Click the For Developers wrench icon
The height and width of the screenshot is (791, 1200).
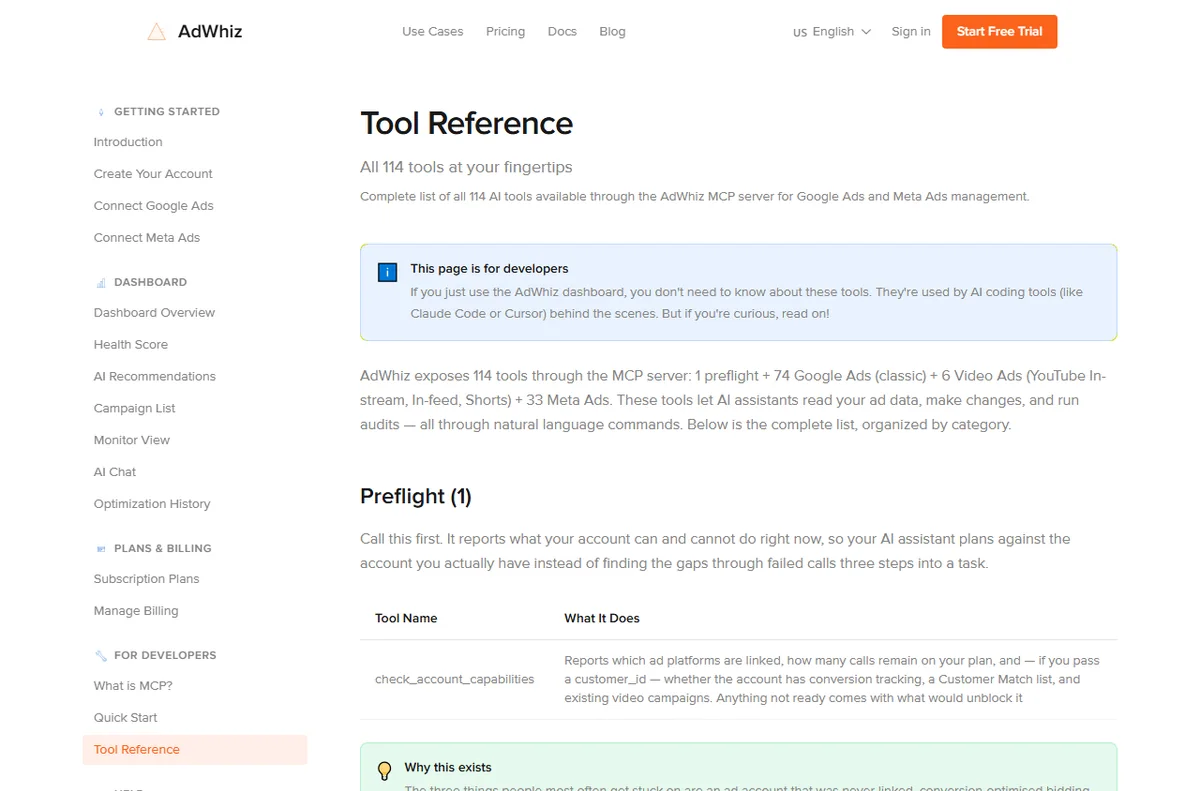click(101, 656)
